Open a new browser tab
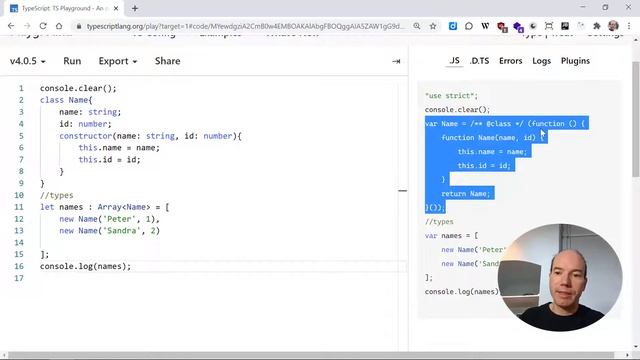640x360 pixels. click(x=135, y=8)
